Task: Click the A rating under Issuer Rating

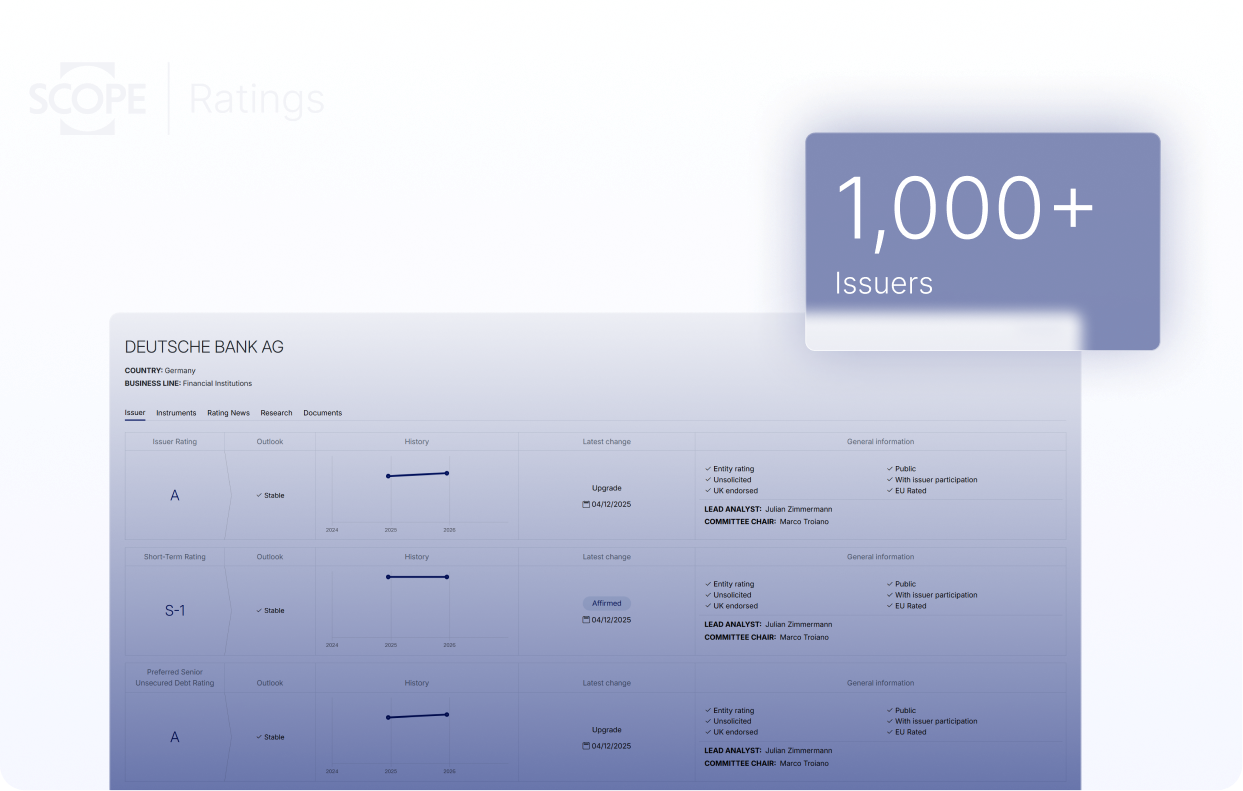Action: click(x=175, y=495)
